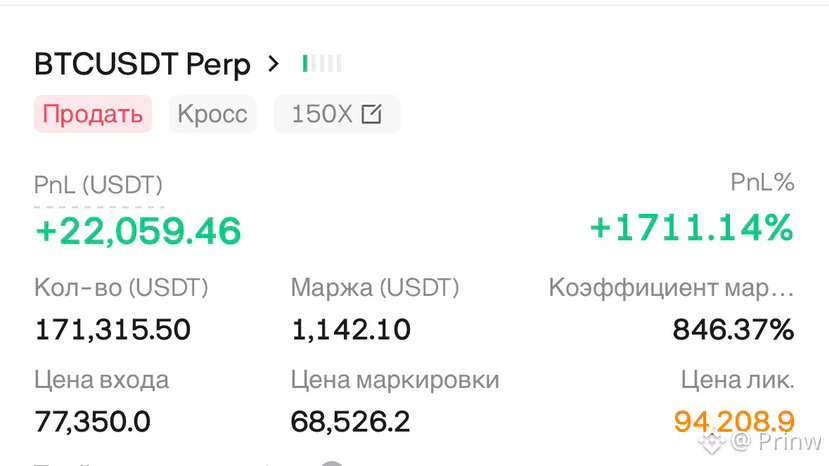829x466 pixels.
Task: Open the leverage edit pencil icon
Action: pos(371,114)
